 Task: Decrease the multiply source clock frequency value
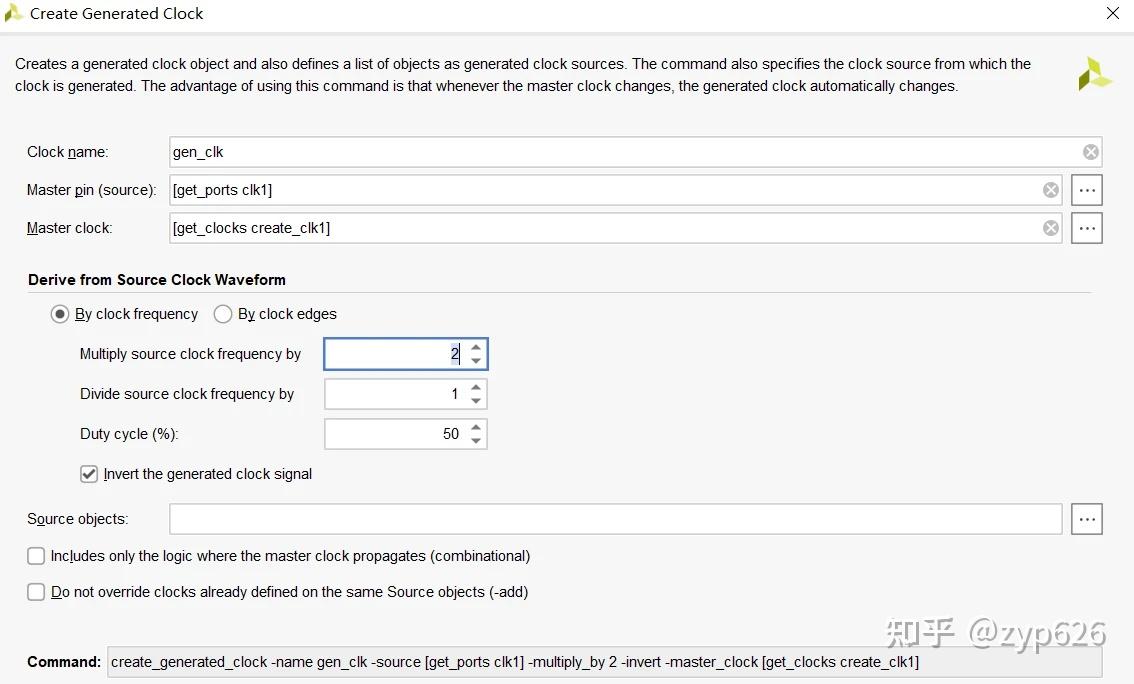coord(476,361)
